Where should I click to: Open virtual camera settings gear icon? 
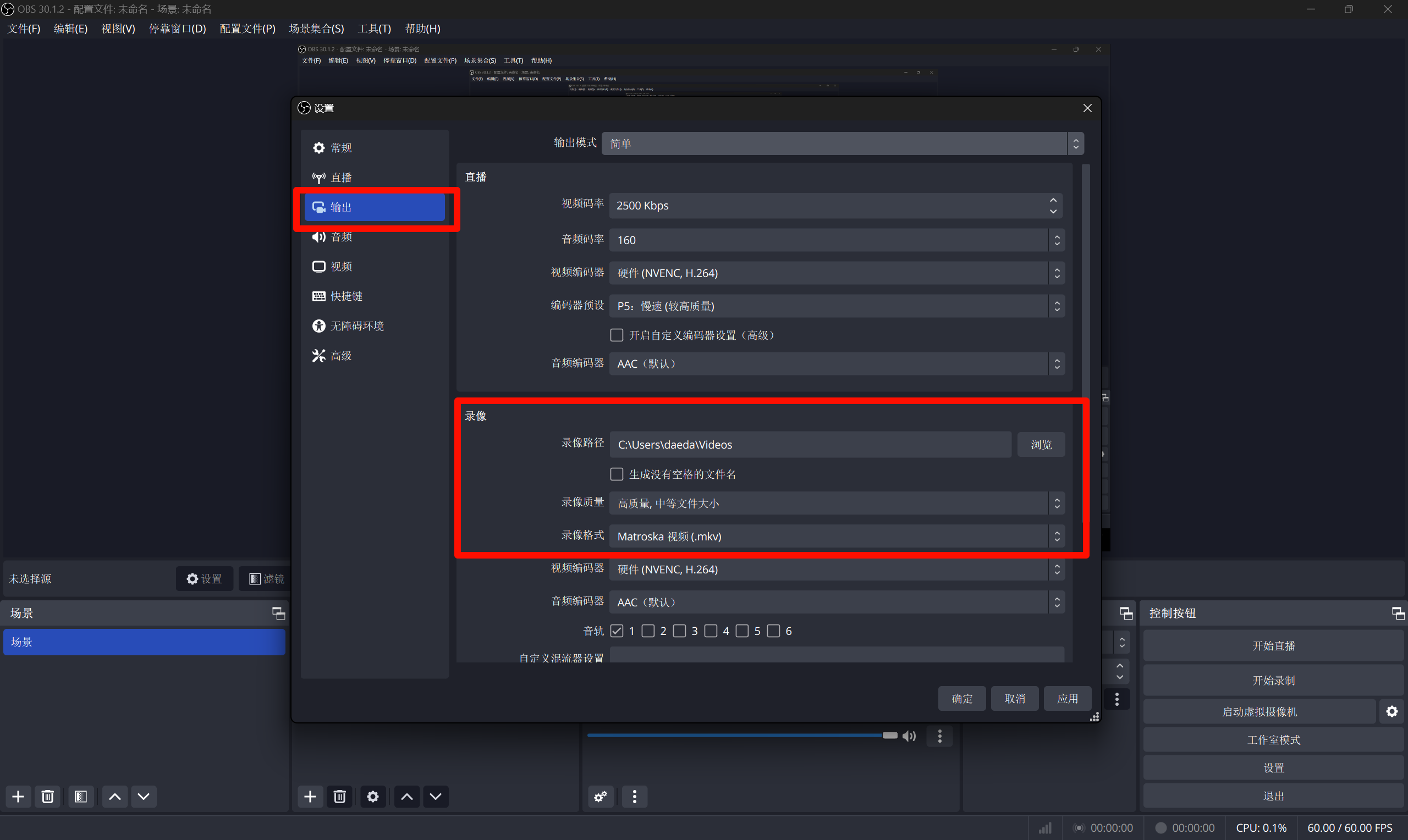1391,711
